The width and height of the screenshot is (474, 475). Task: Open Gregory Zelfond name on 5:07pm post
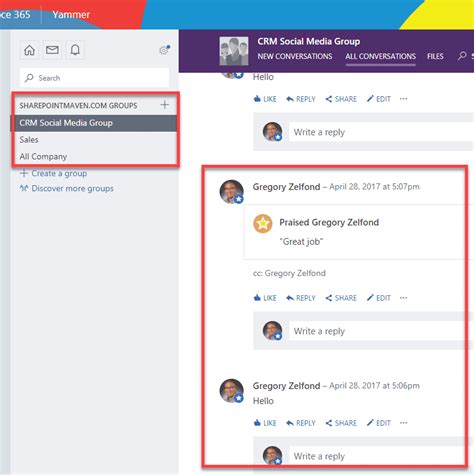[286, 187]
